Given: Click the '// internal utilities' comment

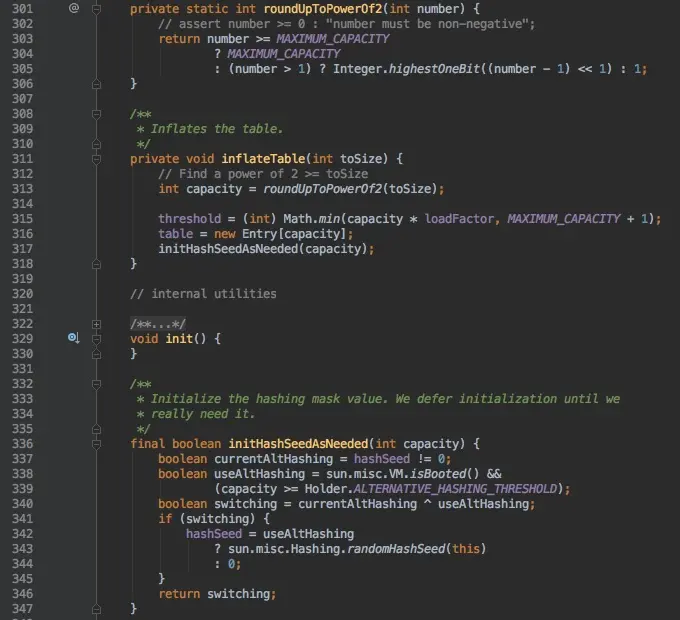Looking at the screenshot, I should click(x=203, y=294).
